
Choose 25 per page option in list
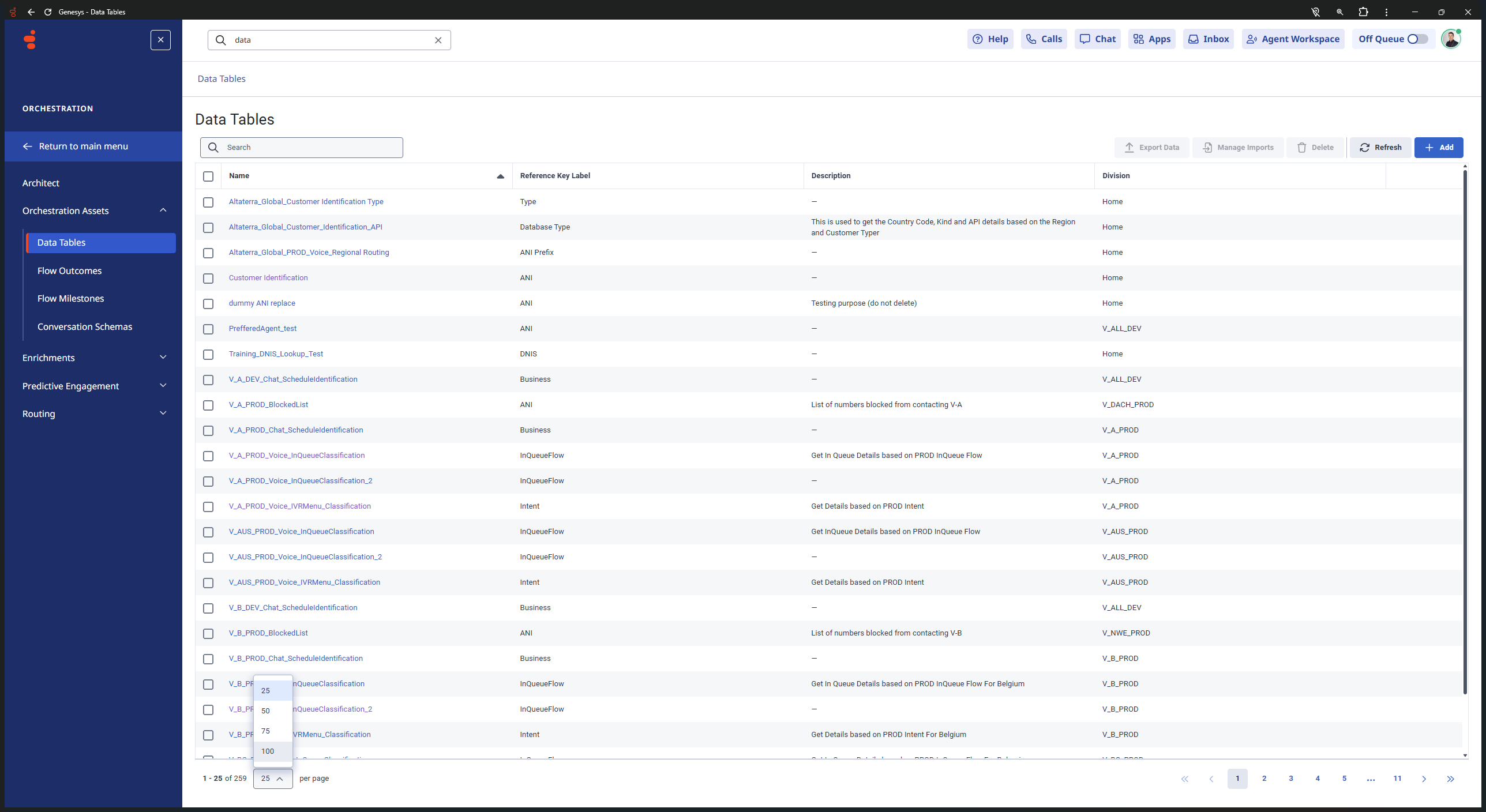pyautogui.click(x=273, y=690)
